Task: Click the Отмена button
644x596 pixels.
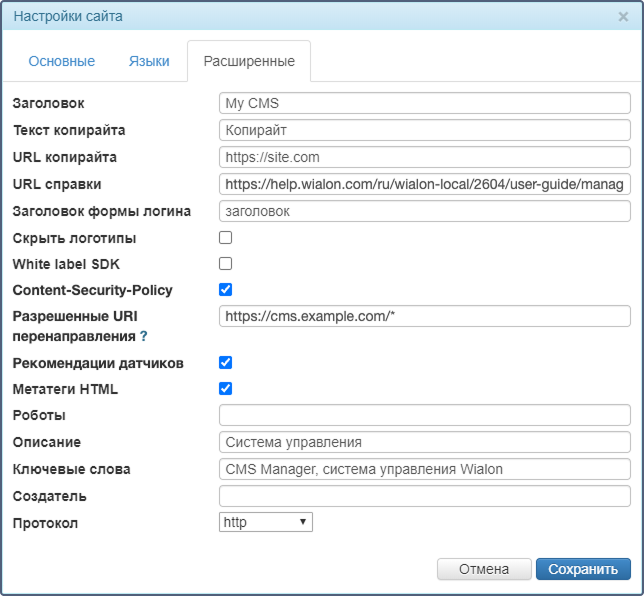Action: tap(484, 569)
